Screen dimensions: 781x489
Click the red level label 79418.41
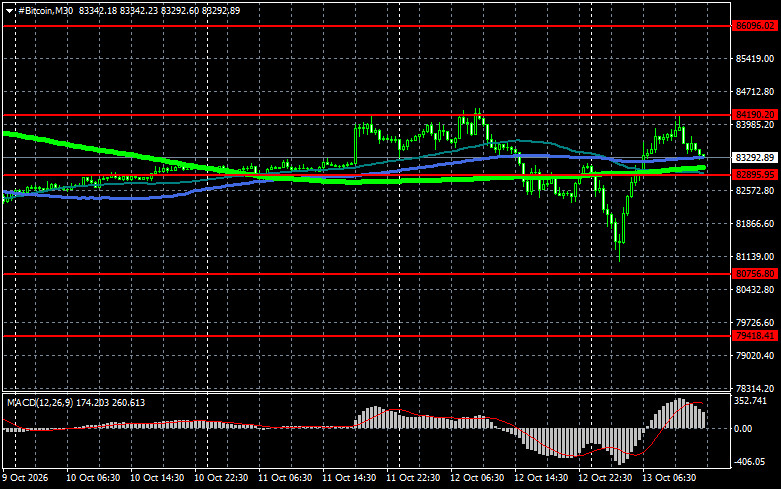click(x=755, y=336)
